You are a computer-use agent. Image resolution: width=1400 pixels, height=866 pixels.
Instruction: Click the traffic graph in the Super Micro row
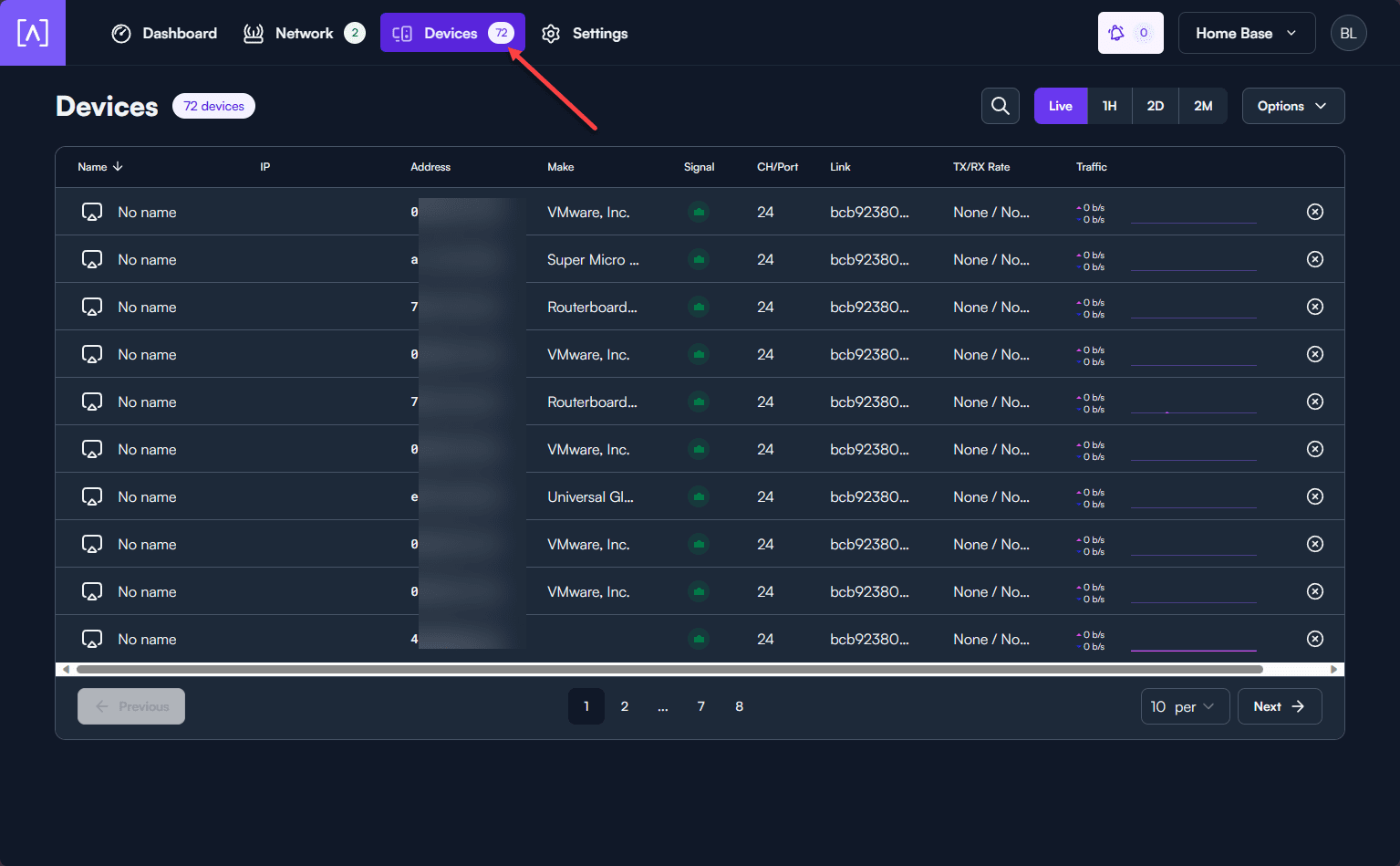click(x=1194, y=260)
